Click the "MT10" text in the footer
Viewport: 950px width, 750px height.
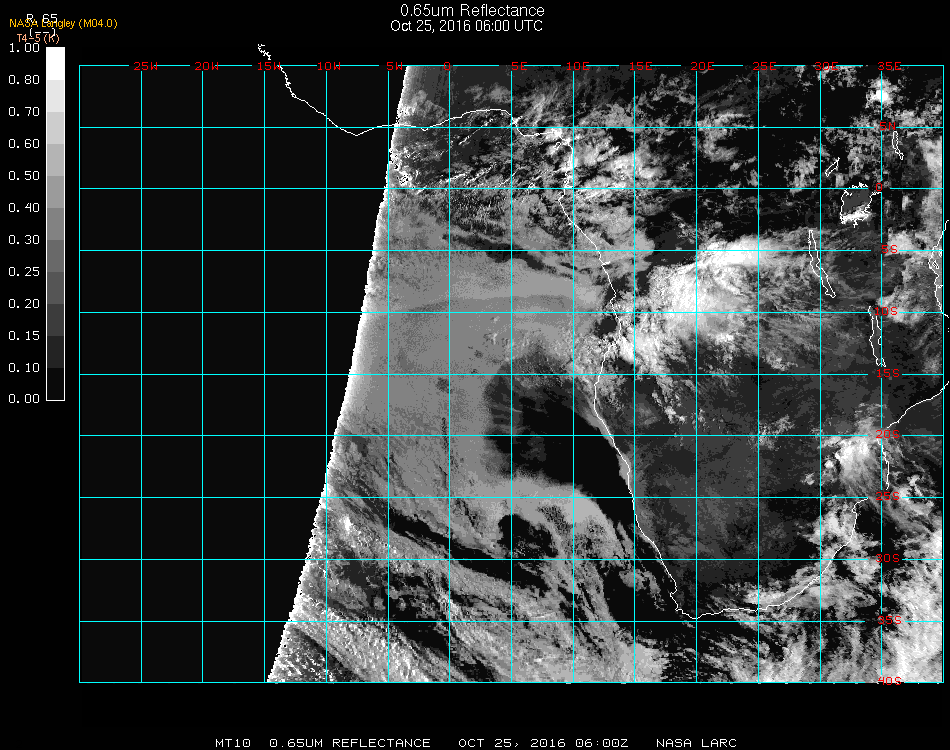233,743
